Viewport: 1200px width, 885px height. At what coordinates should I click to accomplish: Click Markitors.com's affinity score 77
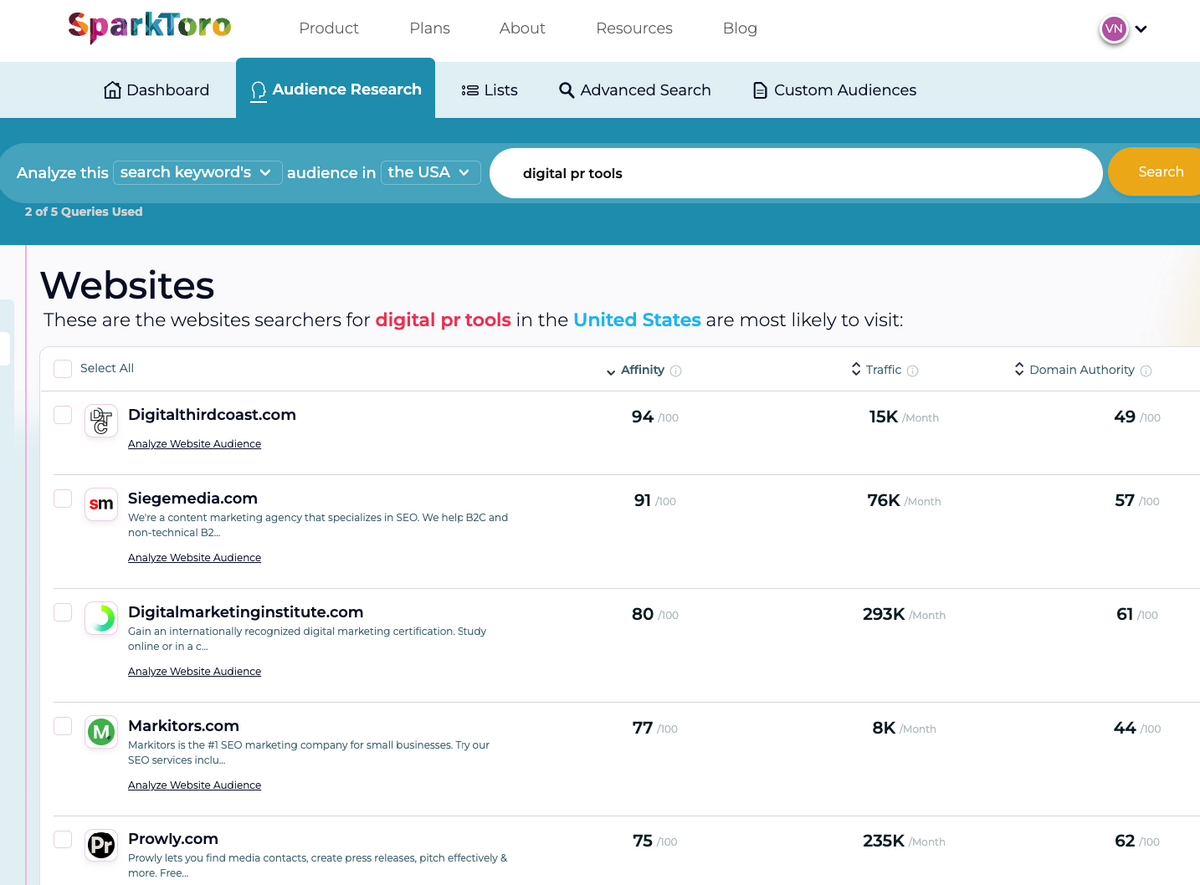(x=643, y=728)
